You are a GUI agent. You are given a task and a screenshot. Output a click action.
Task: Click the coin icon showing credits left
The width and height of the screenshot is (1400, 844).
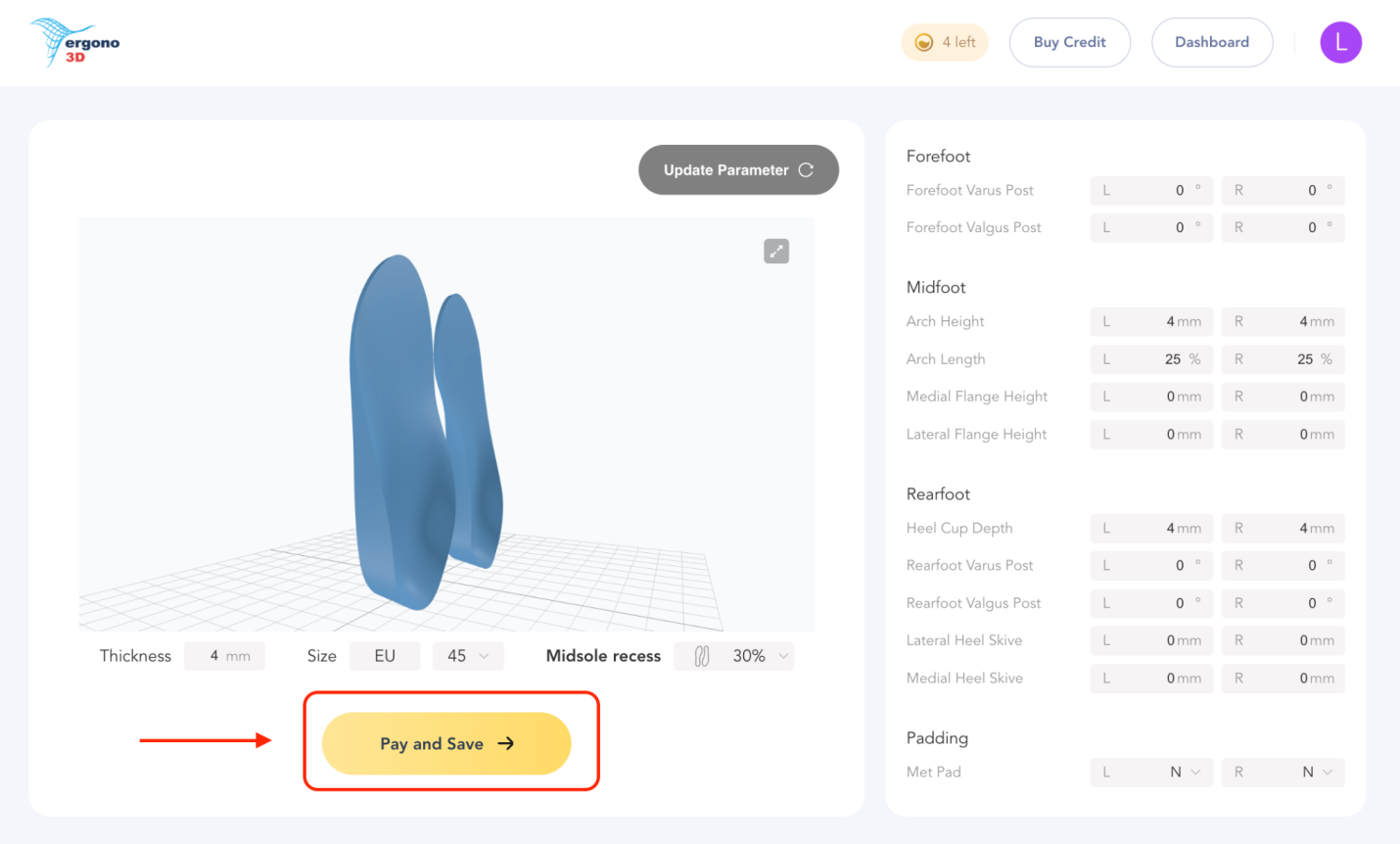click(923, 42)
